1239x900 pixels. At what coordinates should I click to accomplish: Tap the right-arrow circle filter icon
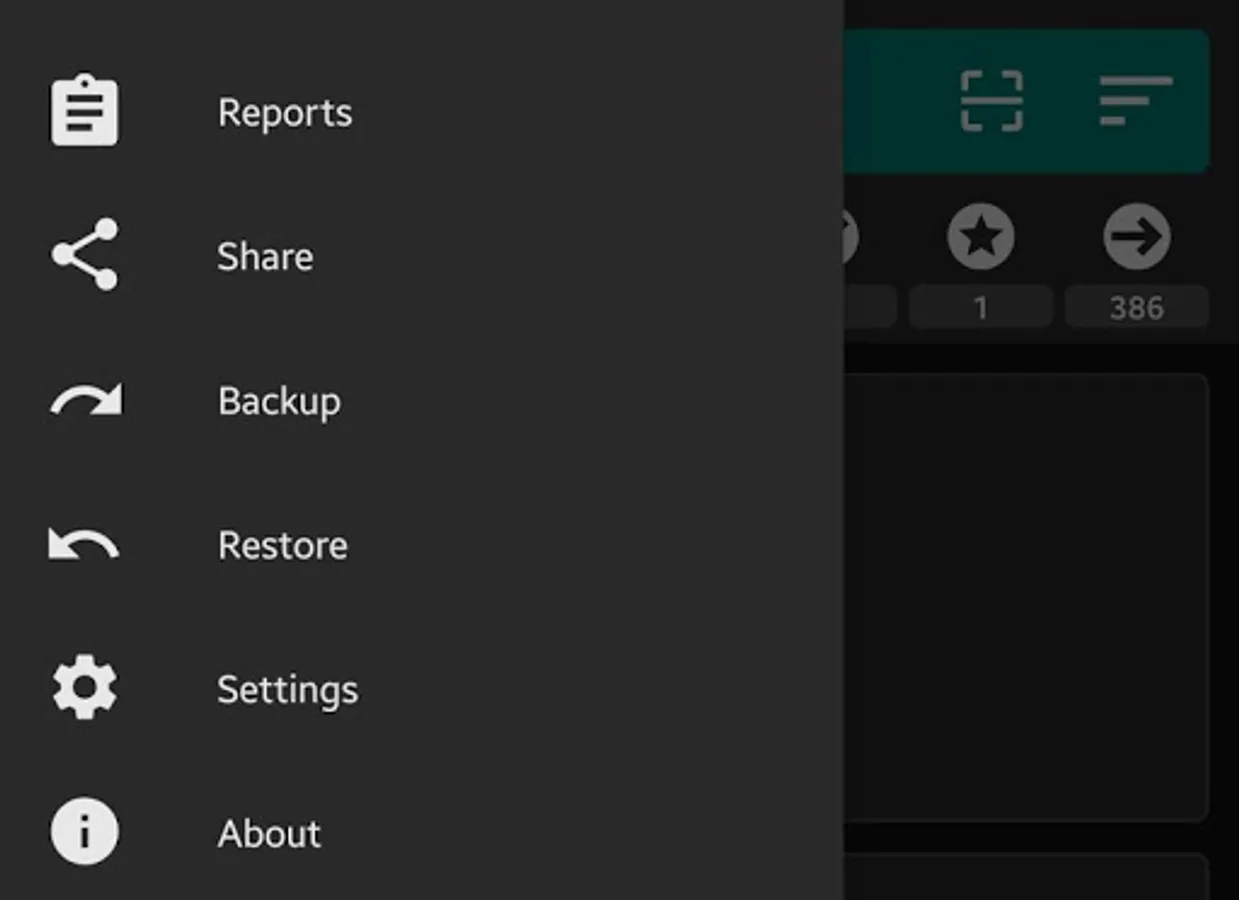coord(1137,237)
